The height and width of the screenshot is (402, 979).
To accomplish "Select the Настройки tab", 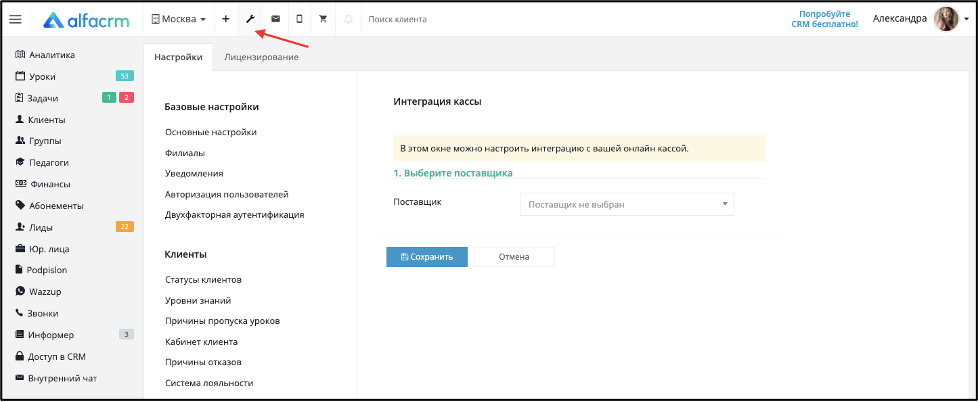I will click(179, 57).
